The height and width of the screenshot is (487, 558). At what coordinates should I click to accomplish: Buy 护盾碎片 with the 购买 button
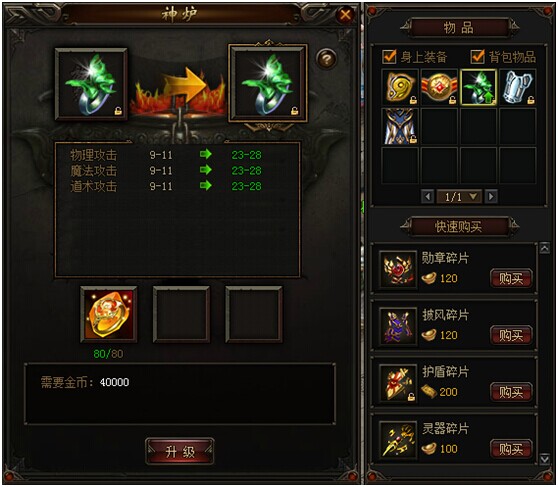coord(511,392)
